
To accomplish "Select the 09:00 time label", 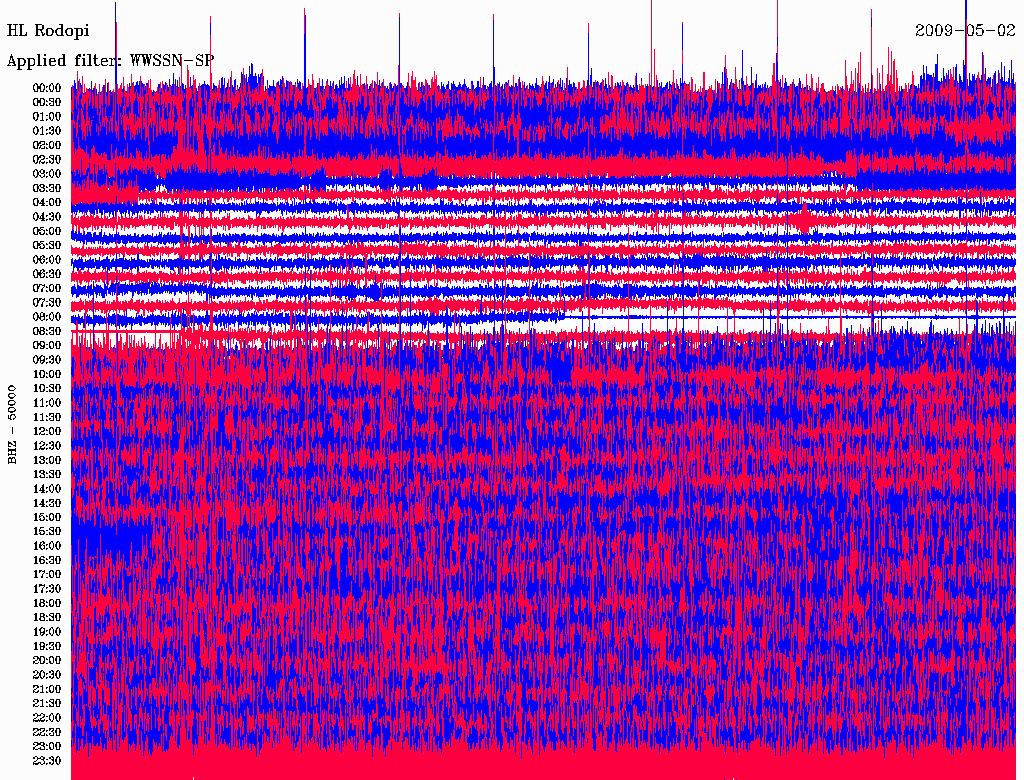I will (x=48, y=345).
